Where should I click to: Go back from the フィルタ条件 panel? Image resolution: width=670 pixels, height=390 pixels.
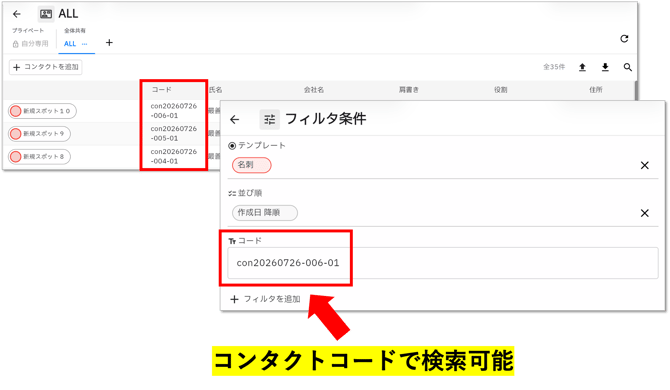tap(235, 120)
